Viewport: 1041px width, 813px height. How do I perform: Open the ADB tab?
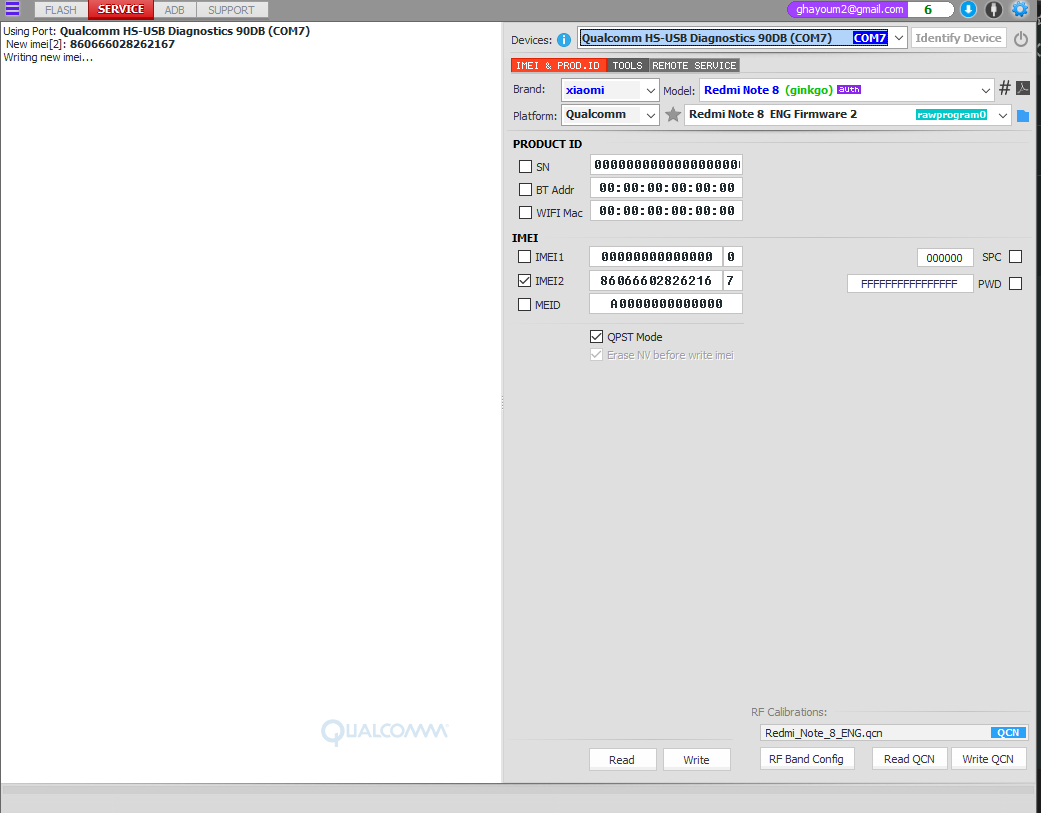175,10
